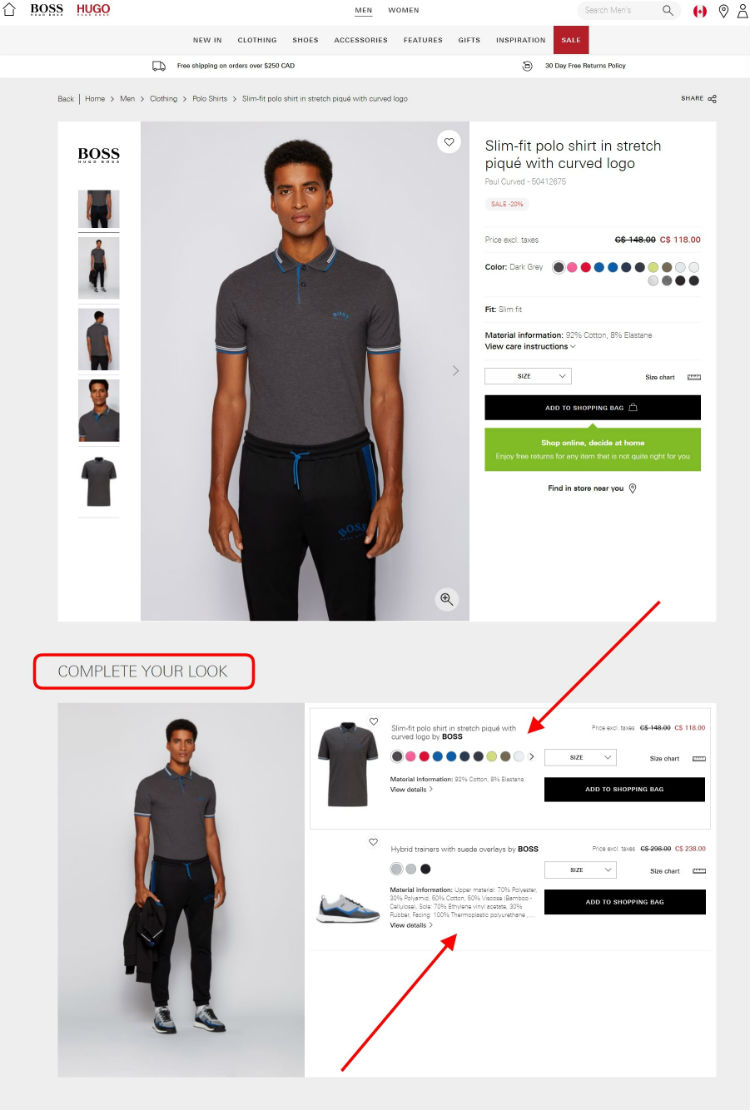This screenshot has height=1110, width=750.
Task: Click the Canada flag country selector
Action: tap(700, 11)
